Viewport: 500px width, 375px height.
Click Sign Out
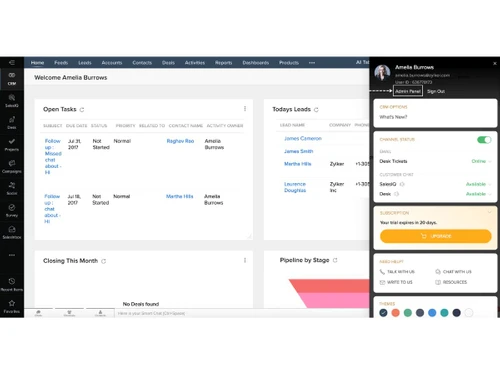436,91
